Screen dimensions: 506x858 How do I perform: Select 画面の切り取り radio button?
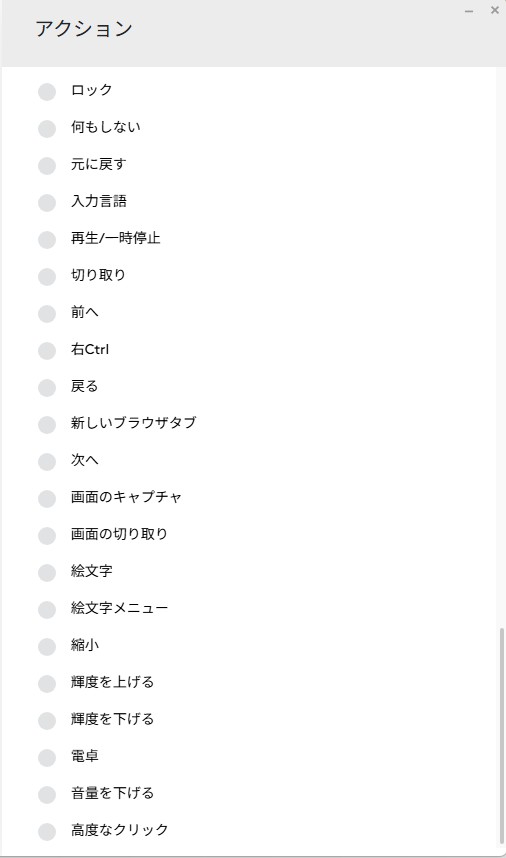(47, 535)
